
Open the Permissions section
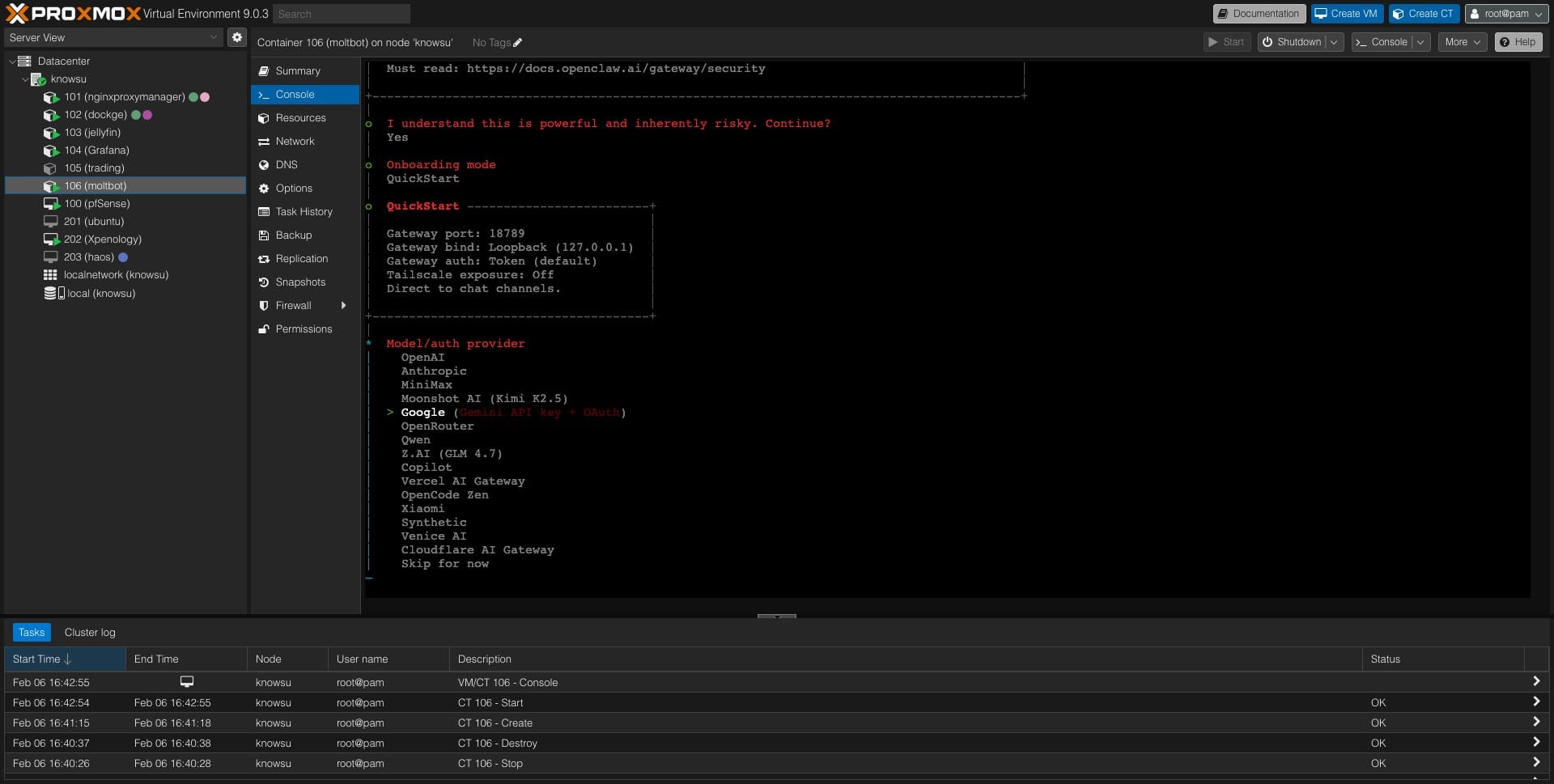[x=304, y=329]
